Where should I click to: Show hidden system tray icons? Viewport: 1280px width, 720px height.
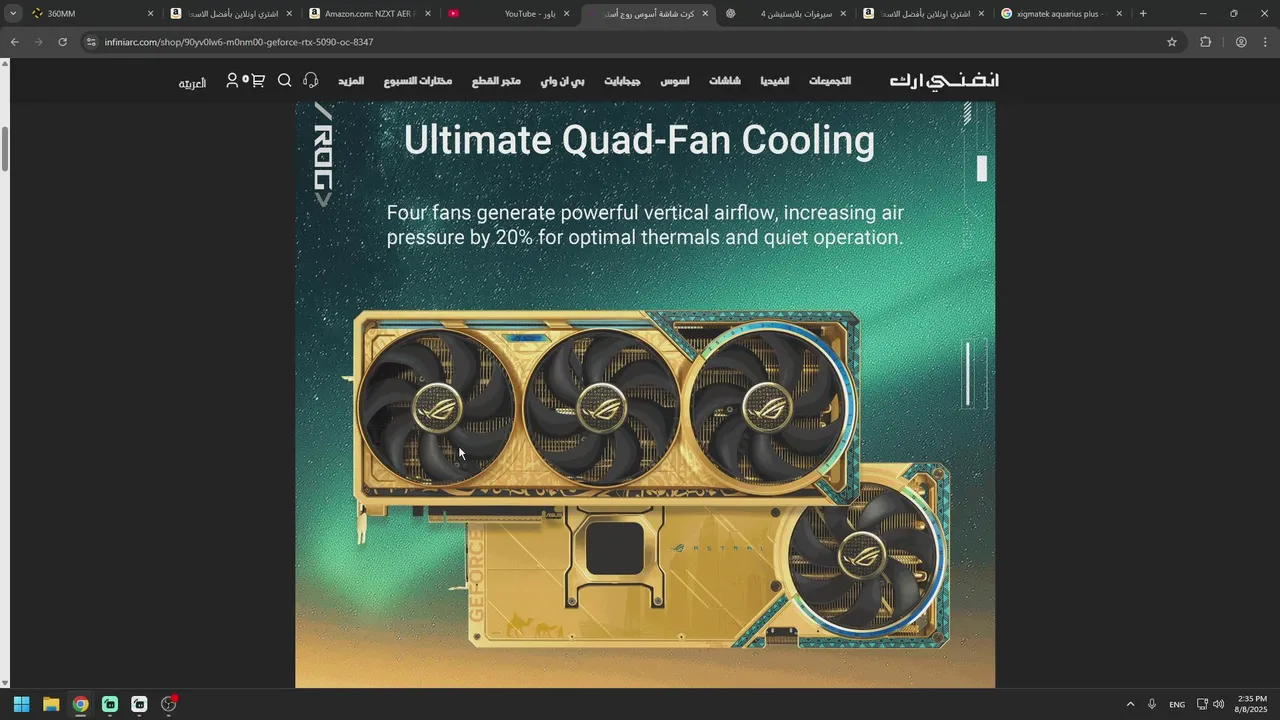(x=1130, y=704)
